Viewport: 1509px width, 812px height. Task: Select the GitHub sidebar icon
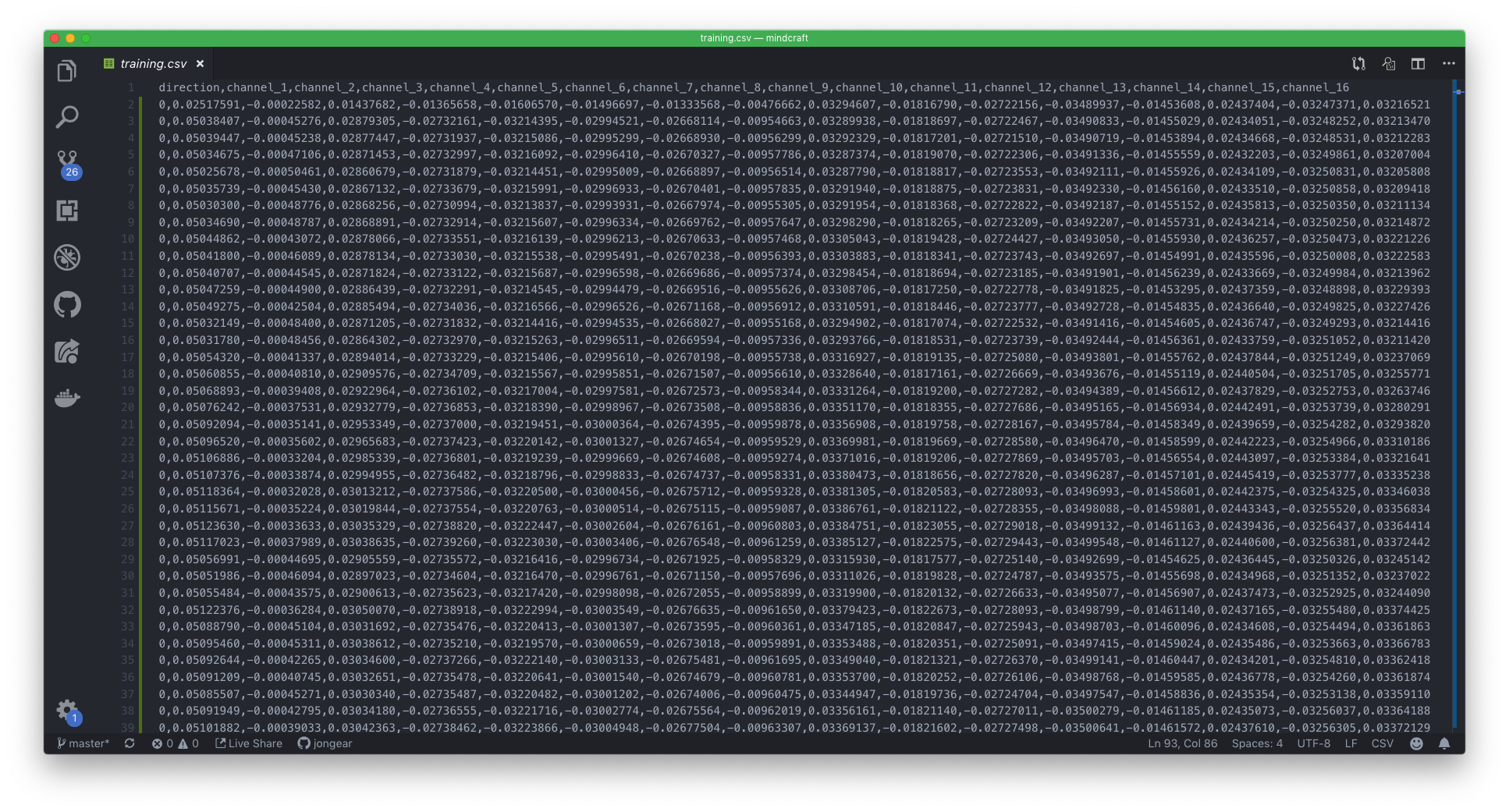(67, 305)
